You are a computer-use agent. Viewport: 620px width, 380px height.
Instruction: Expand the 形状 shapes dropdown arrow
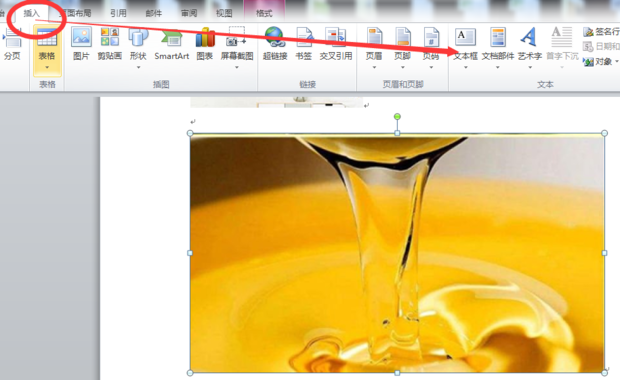[138, 68]
